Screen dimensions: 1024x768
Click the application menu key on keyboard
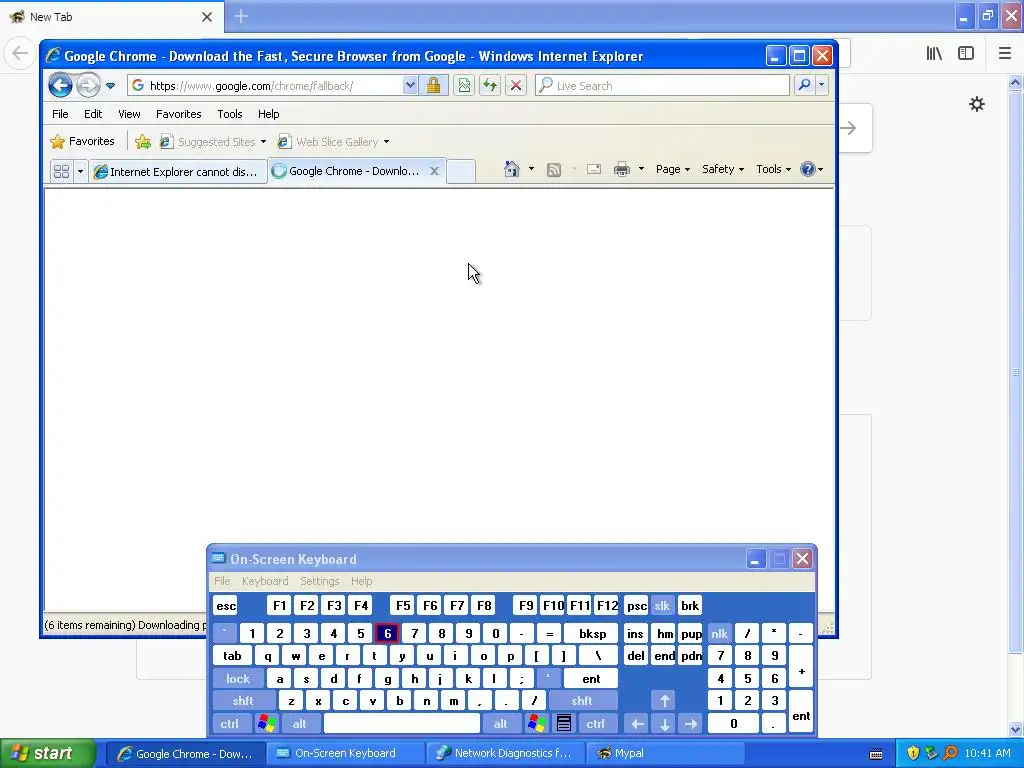[x=564, y=723]
